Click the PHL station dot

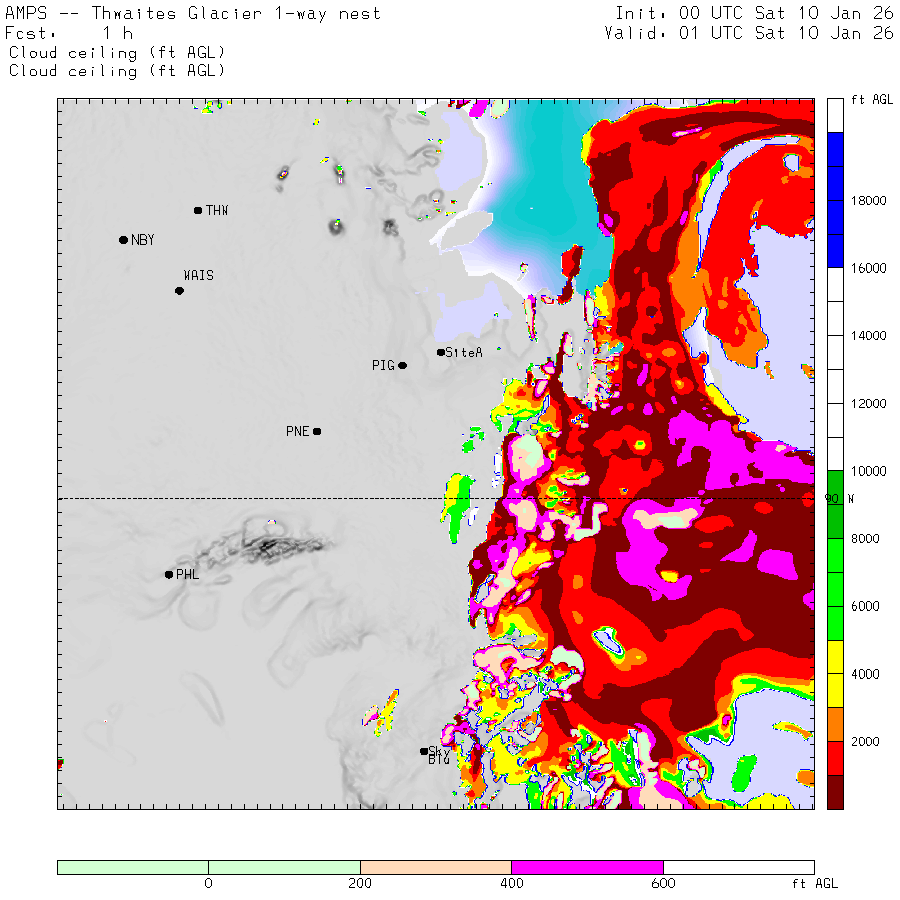point(169,574)
